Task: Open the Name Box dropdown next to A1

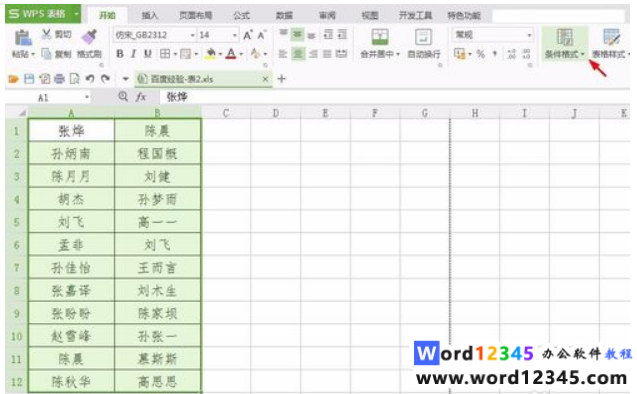Action: tap(87, 97)
